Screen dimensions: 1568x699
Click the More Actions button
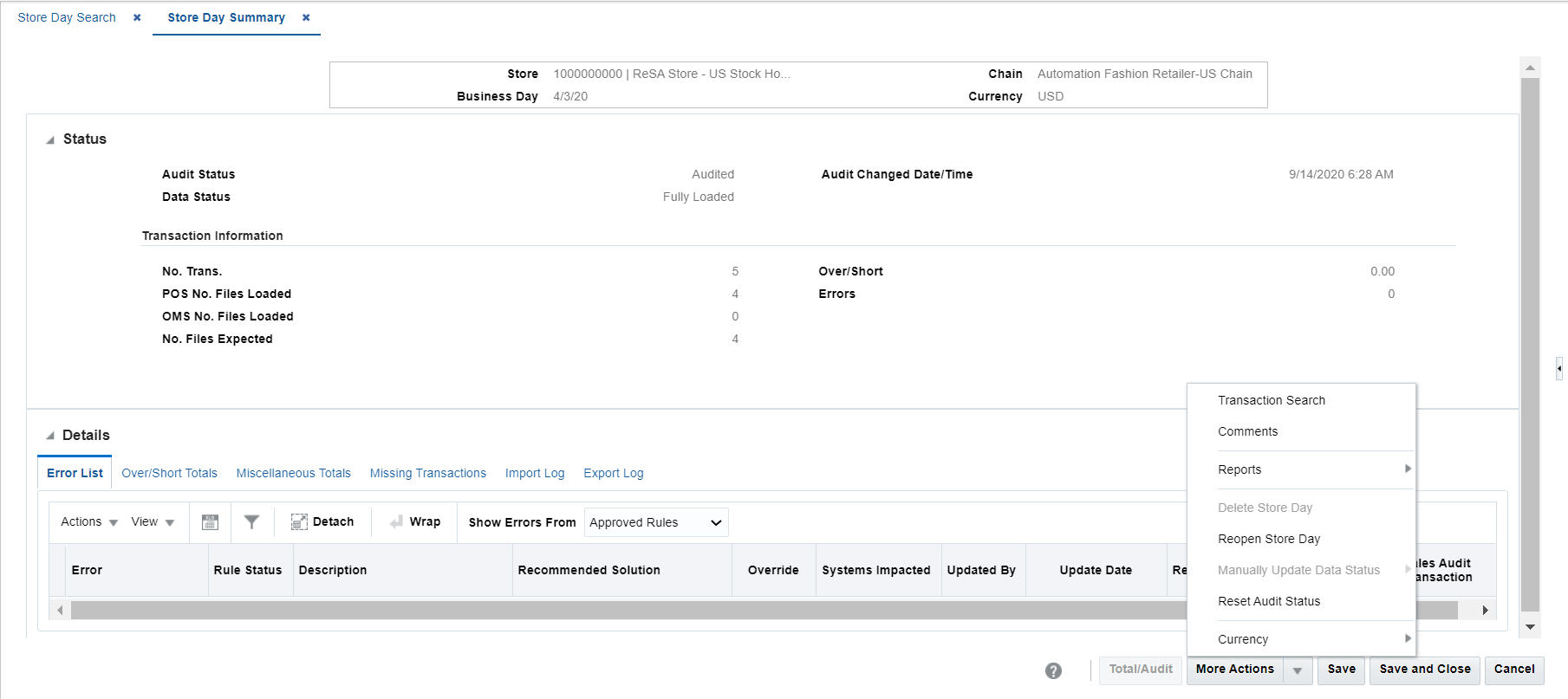[1235, 670]
